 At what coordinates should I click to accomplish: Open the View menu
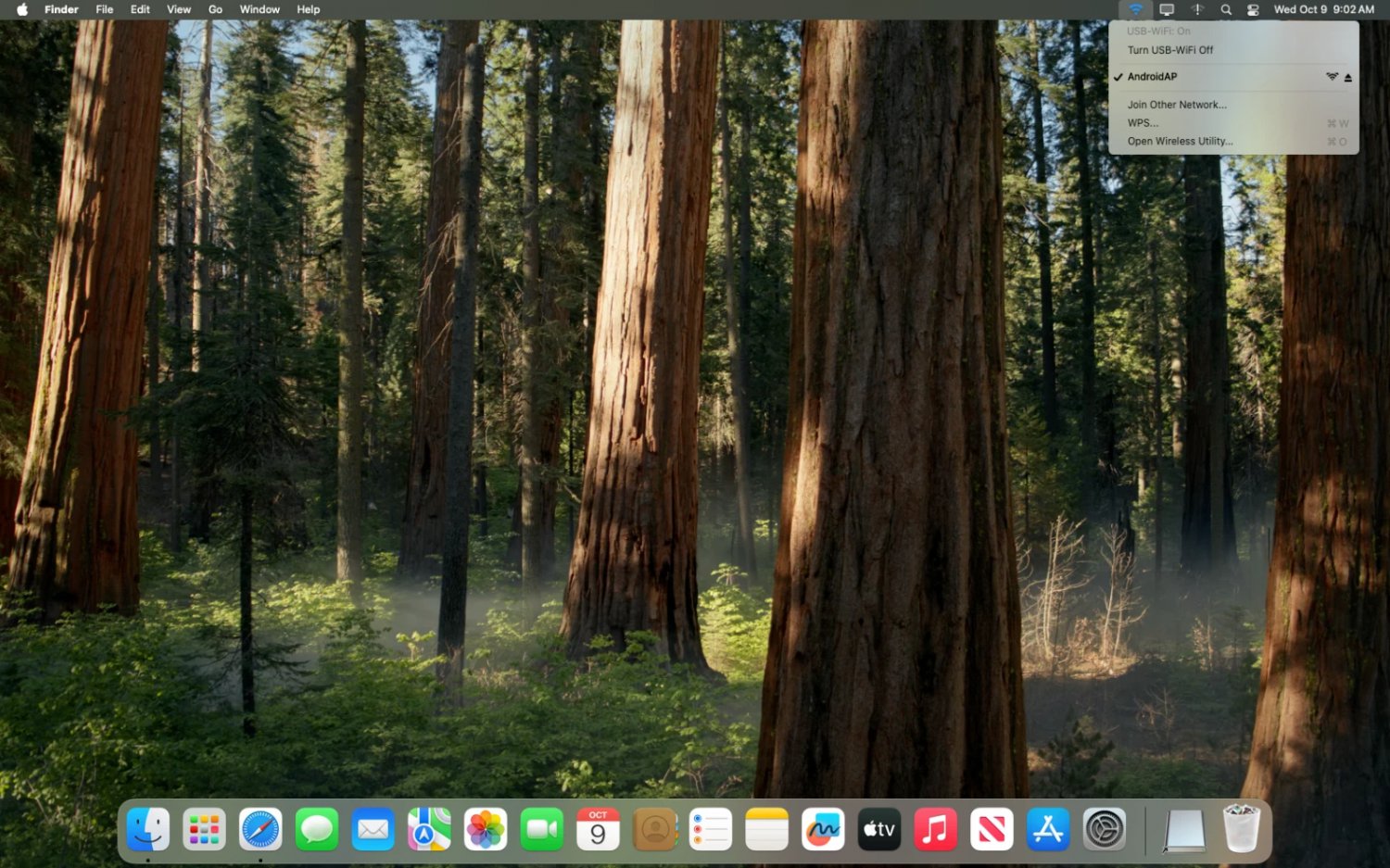click(x=179, y=9)
